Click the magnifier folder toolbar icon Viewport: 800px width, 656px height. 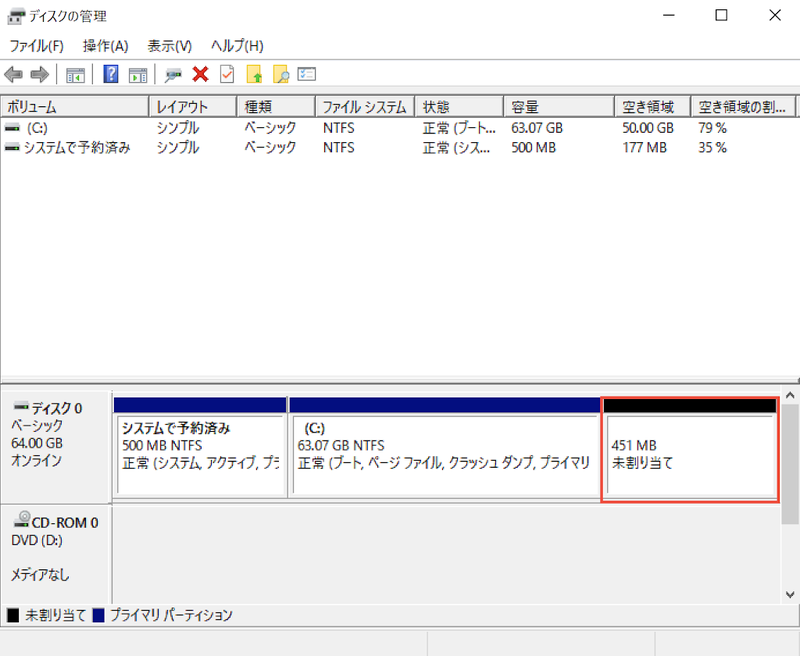(x=281, y=75)
